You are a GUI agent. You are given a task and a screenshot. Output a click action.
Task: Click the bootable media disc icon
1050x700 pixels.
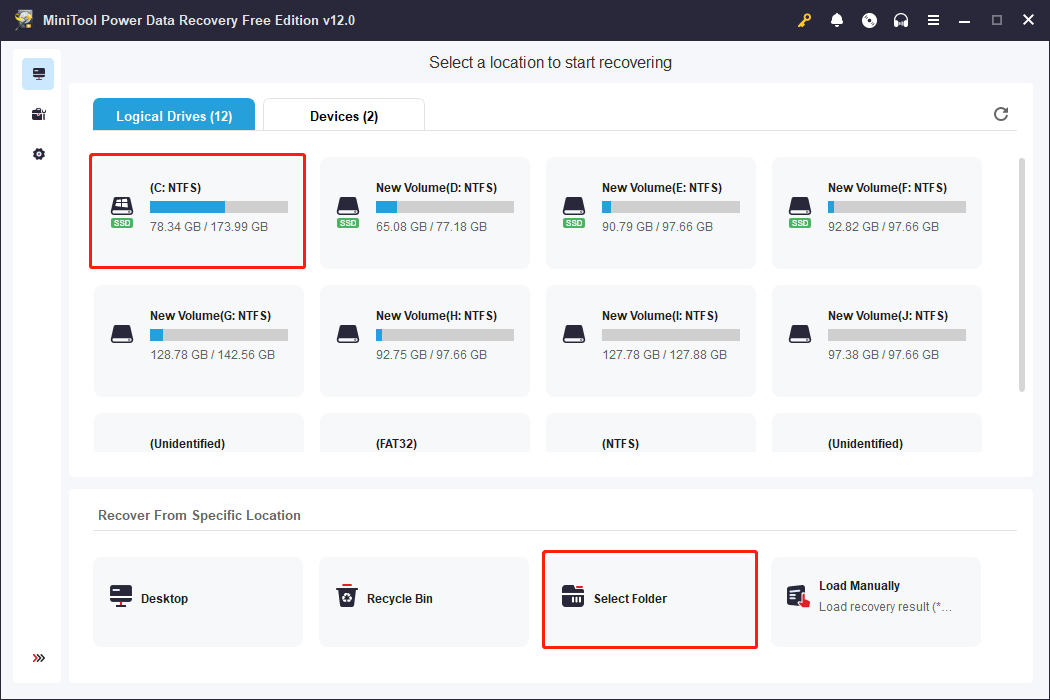click(x=869, y=20)
